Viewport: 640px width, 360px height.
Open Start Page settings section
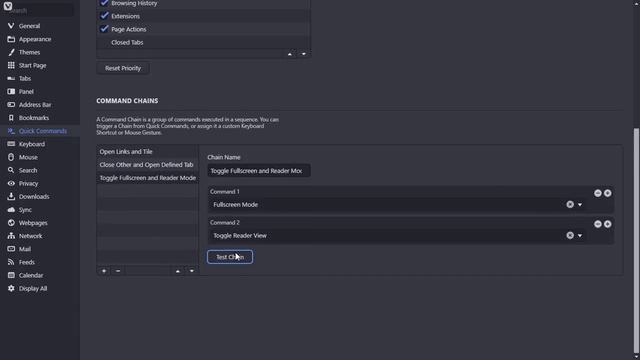point(32,65)
